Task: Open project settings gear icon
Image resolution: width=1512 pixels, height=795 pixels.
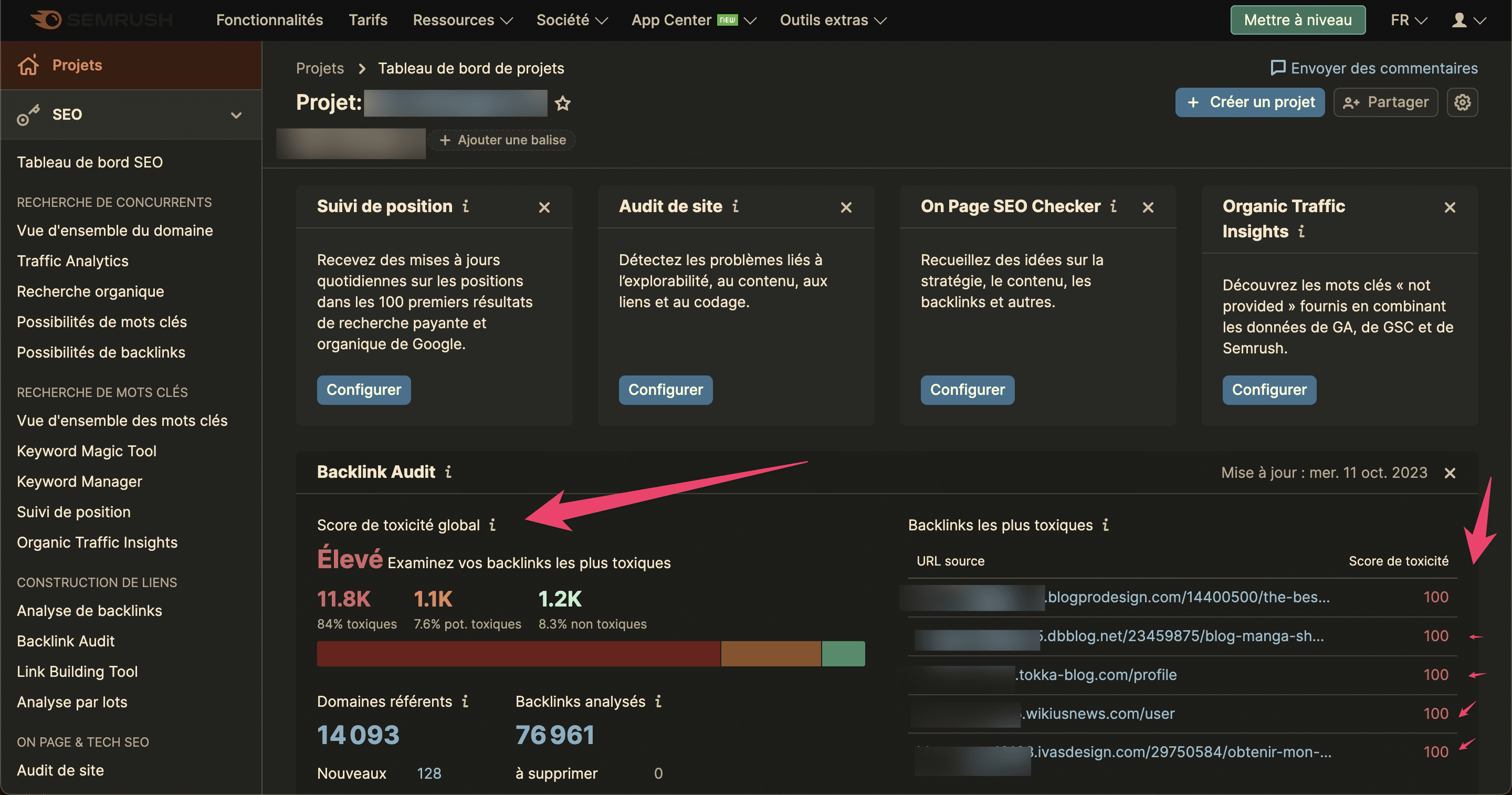Action: (x=1462, y=102)
